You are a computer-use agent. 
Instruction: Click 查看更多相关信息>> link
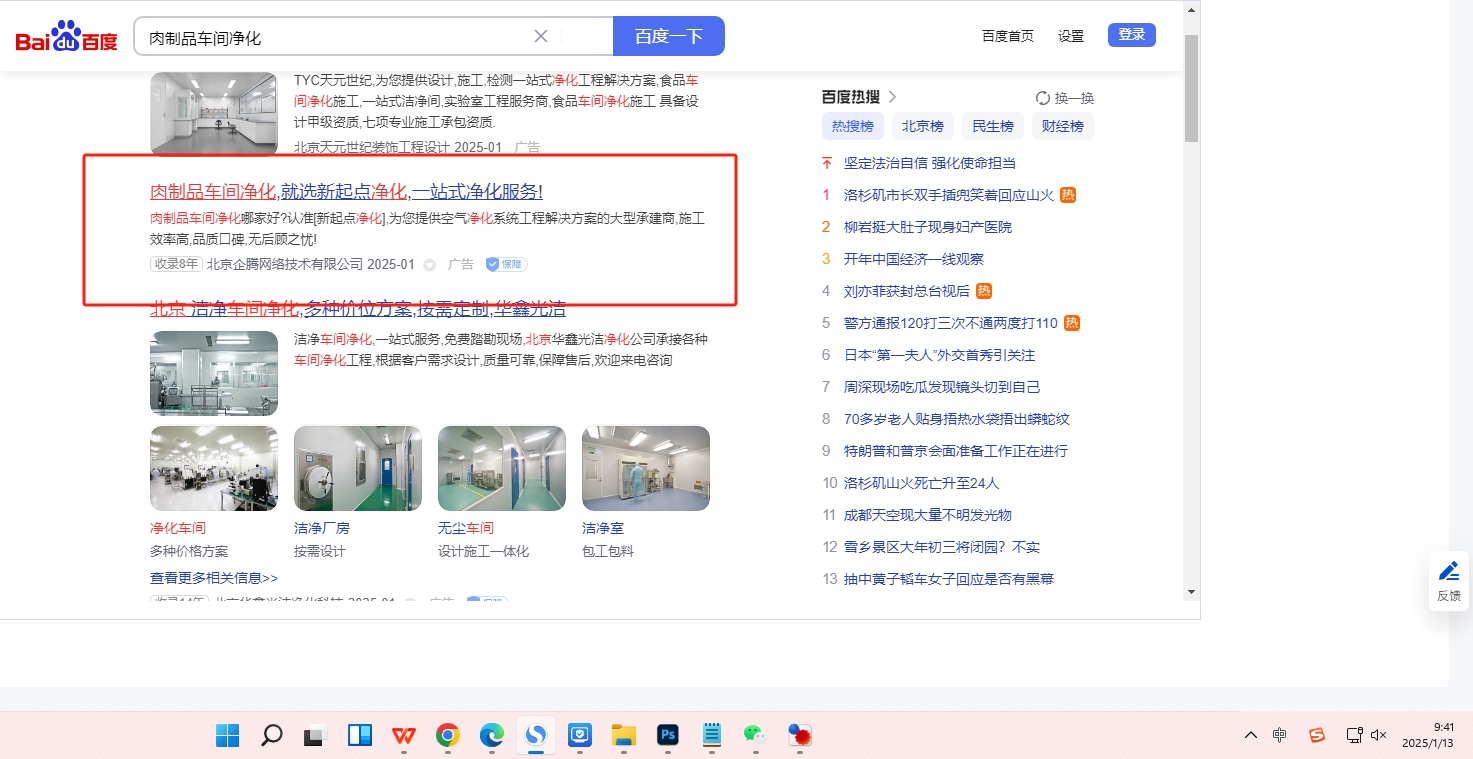click(214, 578)
